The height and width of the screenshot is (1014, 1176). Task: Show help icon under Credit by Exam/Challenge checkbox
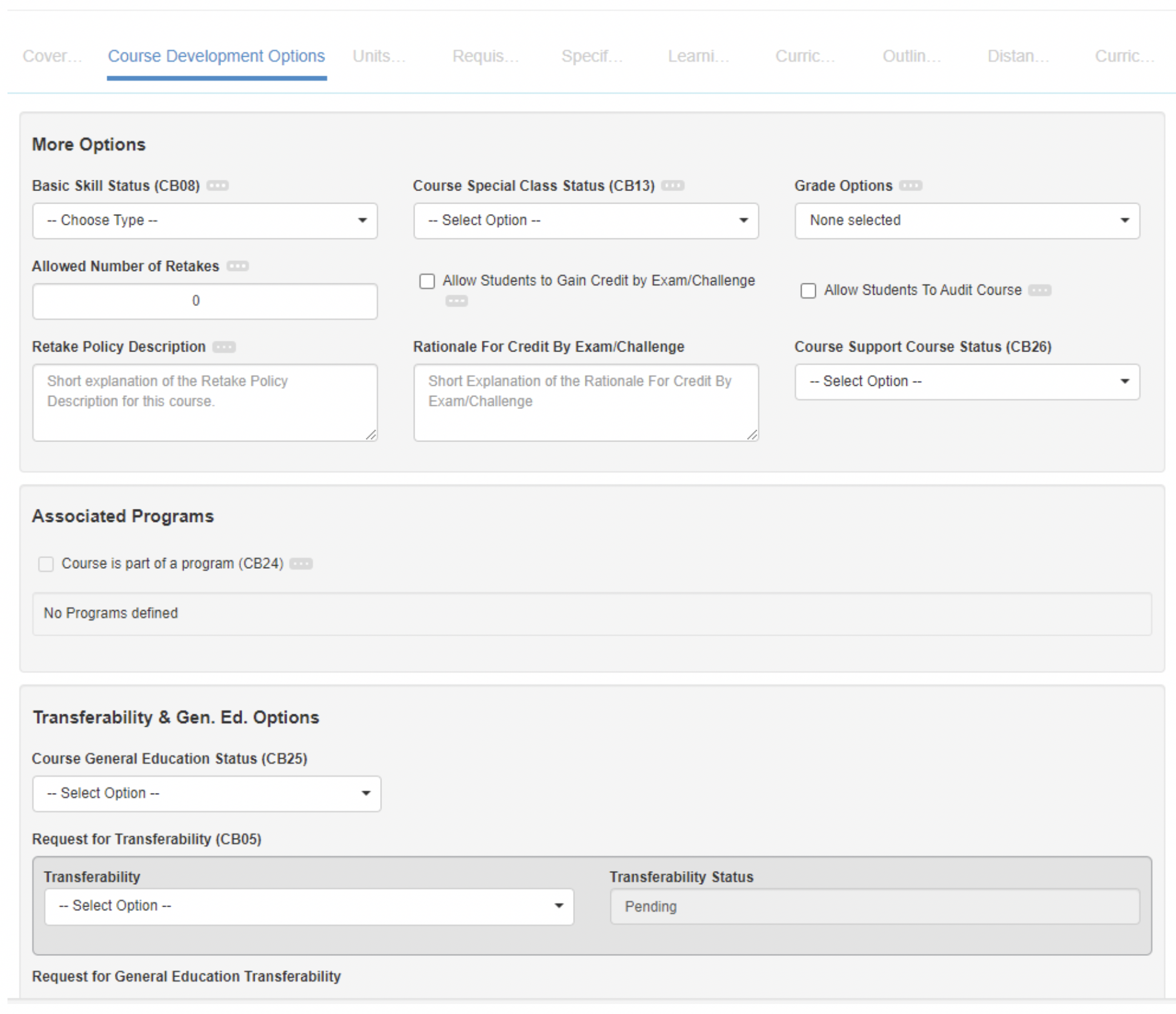click(x=456, y=301)
